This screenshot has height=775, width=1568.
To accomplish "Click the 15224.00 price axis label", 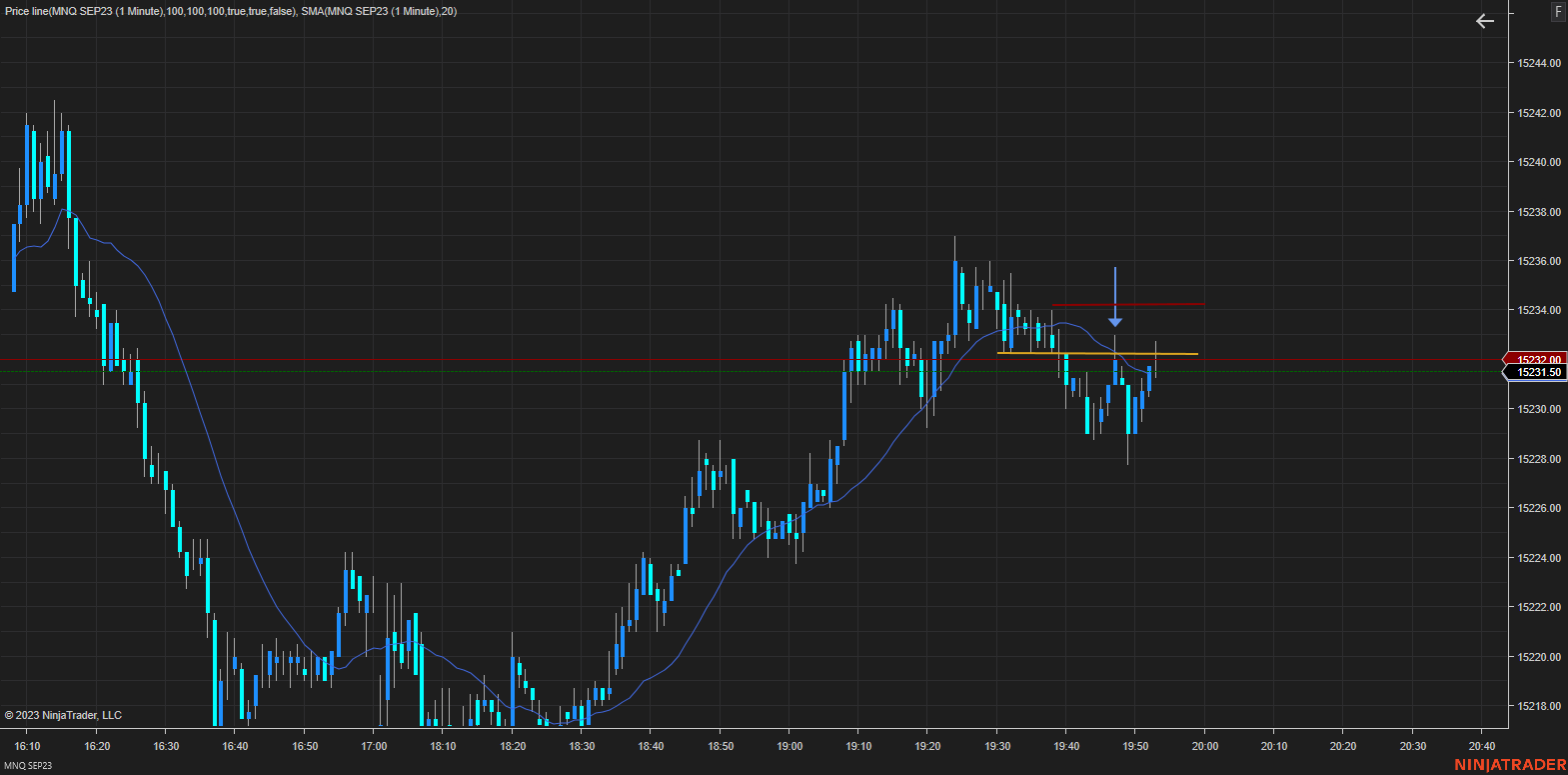I will 1539,558.
